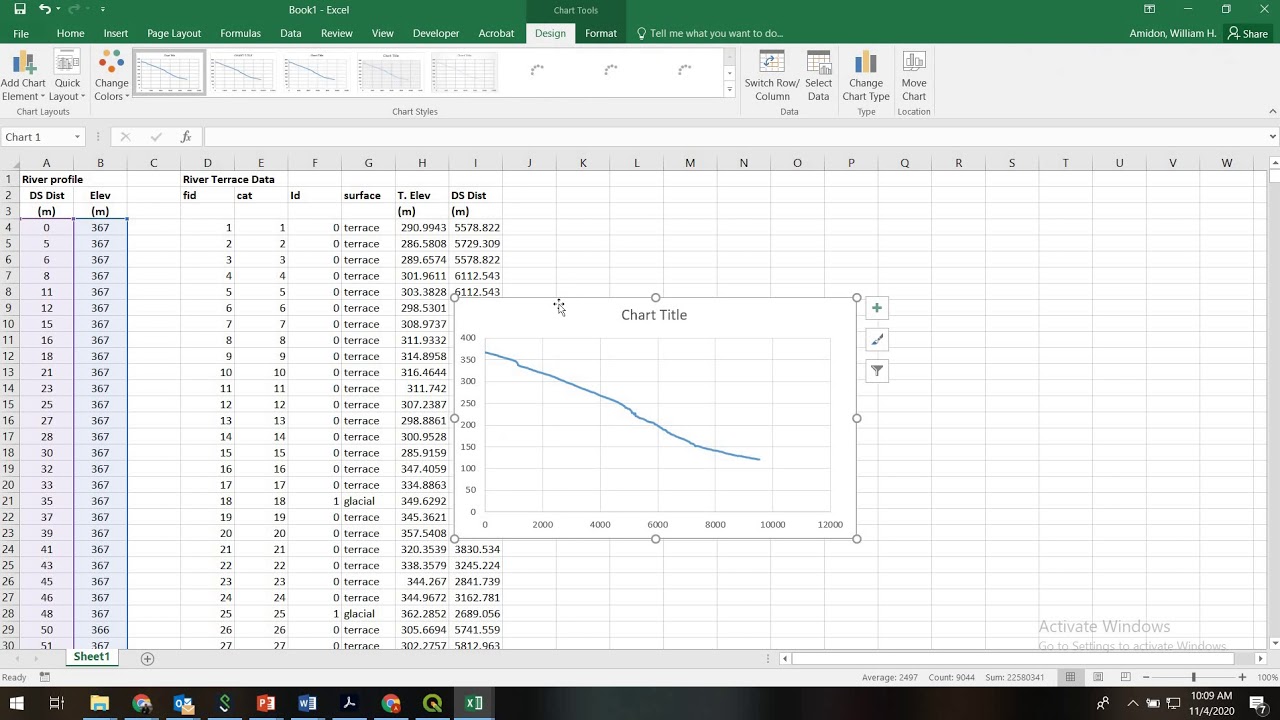Viewport: 1280px width, 720px height.
Task: Open the undo history dropdown arrow
Action: coord(58,9)
